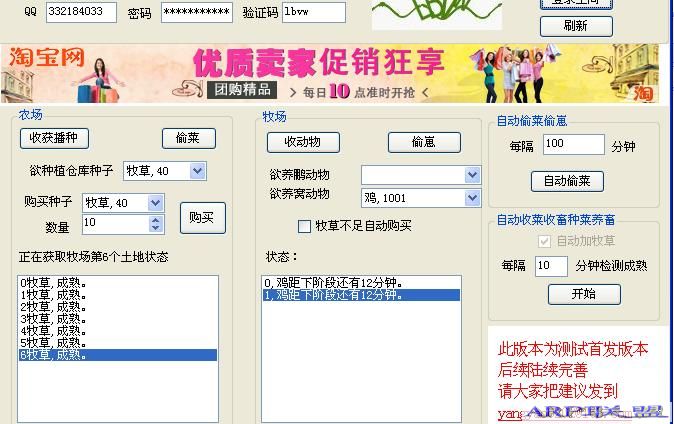Click the 自动偷菜 button

(x=567, y=181)
